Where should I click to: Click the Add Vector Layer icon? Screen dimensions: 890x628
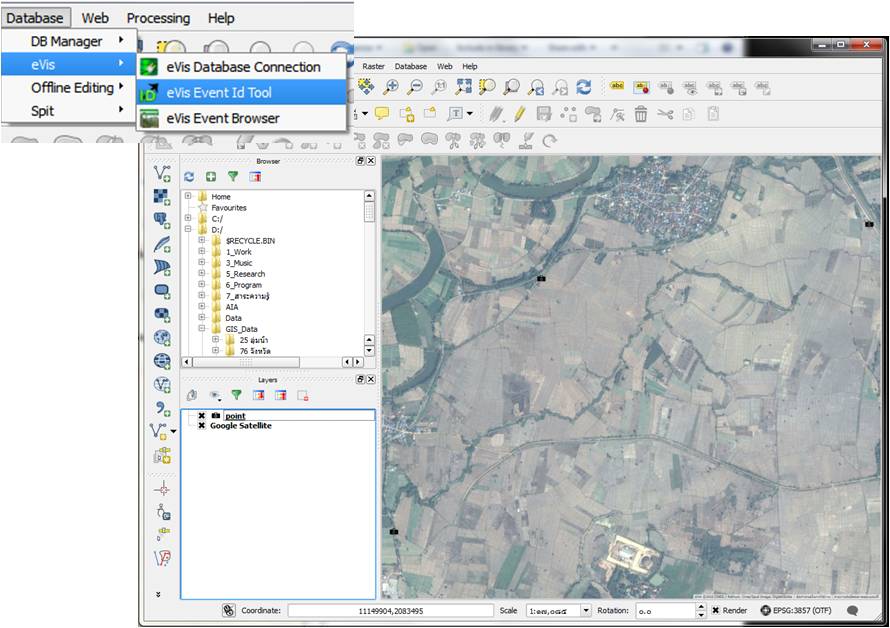162,173
